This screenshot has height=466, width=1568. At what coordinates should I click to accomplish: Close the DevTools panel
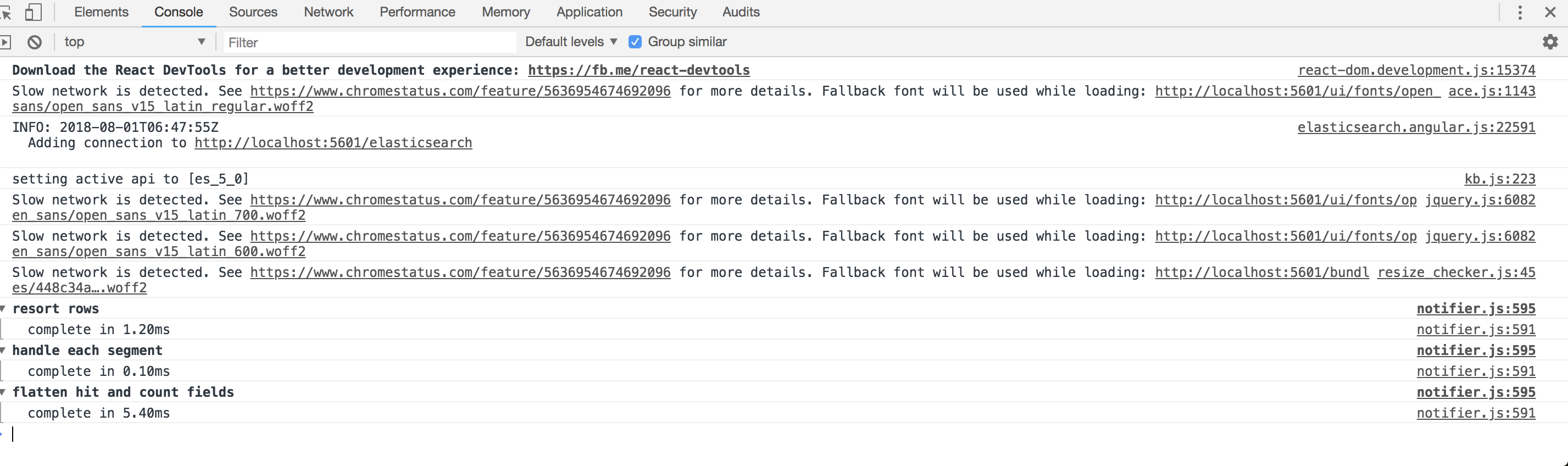tap(1550, 12)
